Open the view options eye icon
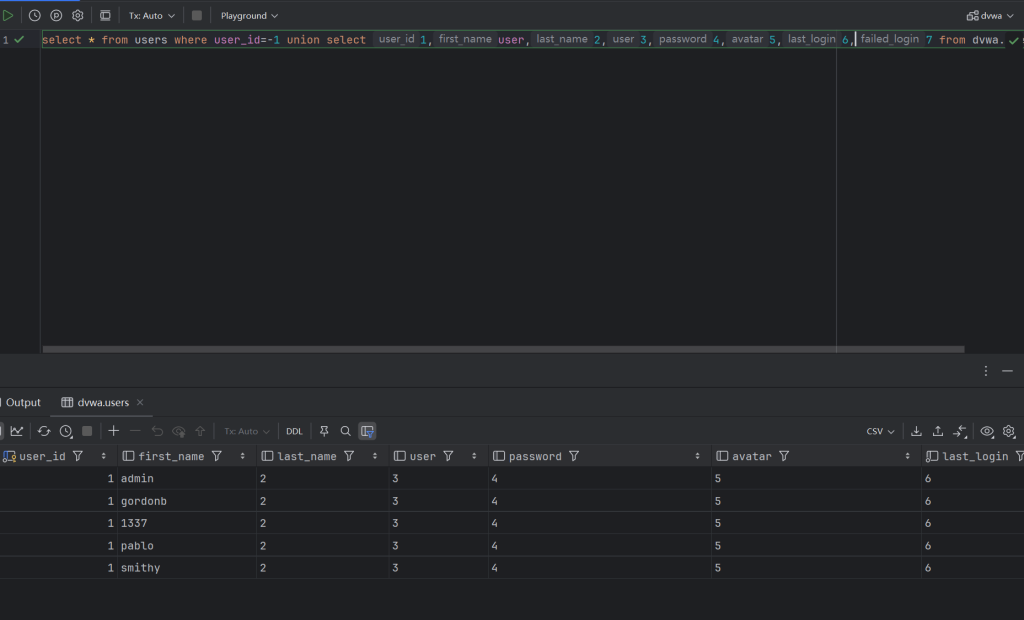 (x=987, y=431)
